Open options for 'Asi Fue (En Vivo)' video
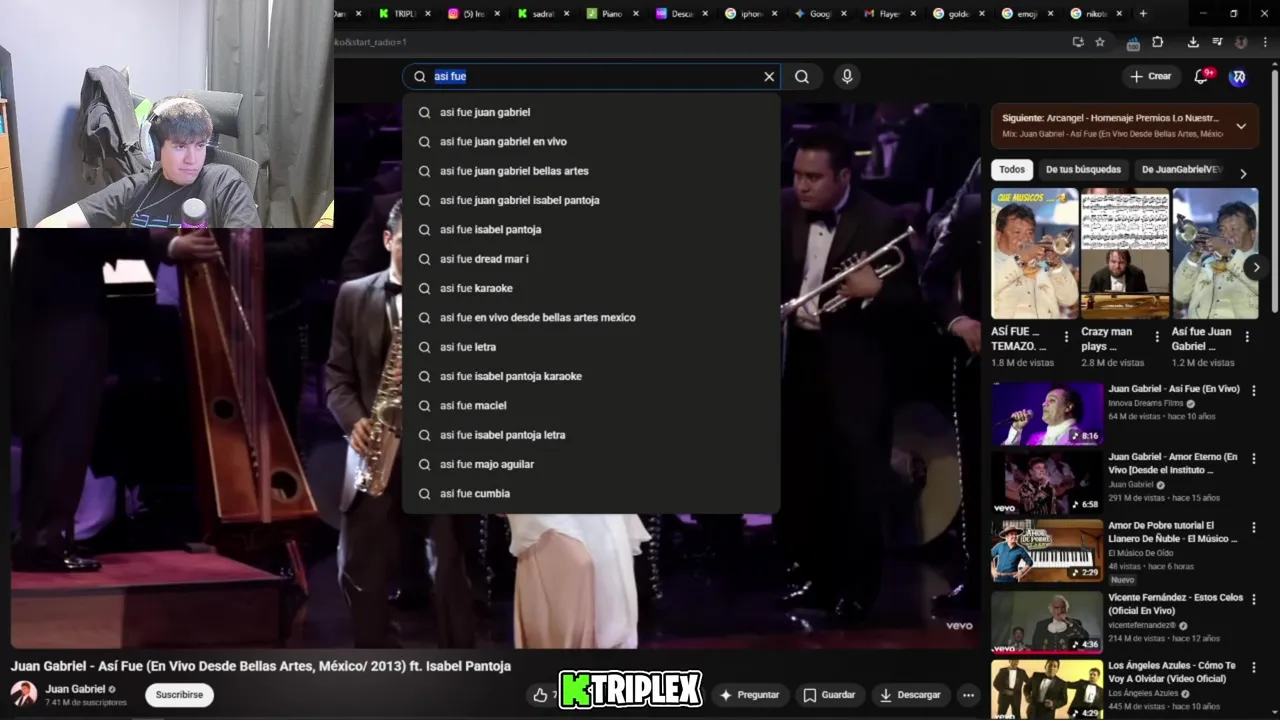Image resolution: width=1280 pixels, height=720 pixels. pyautogui.click(x=1253, y=390)
